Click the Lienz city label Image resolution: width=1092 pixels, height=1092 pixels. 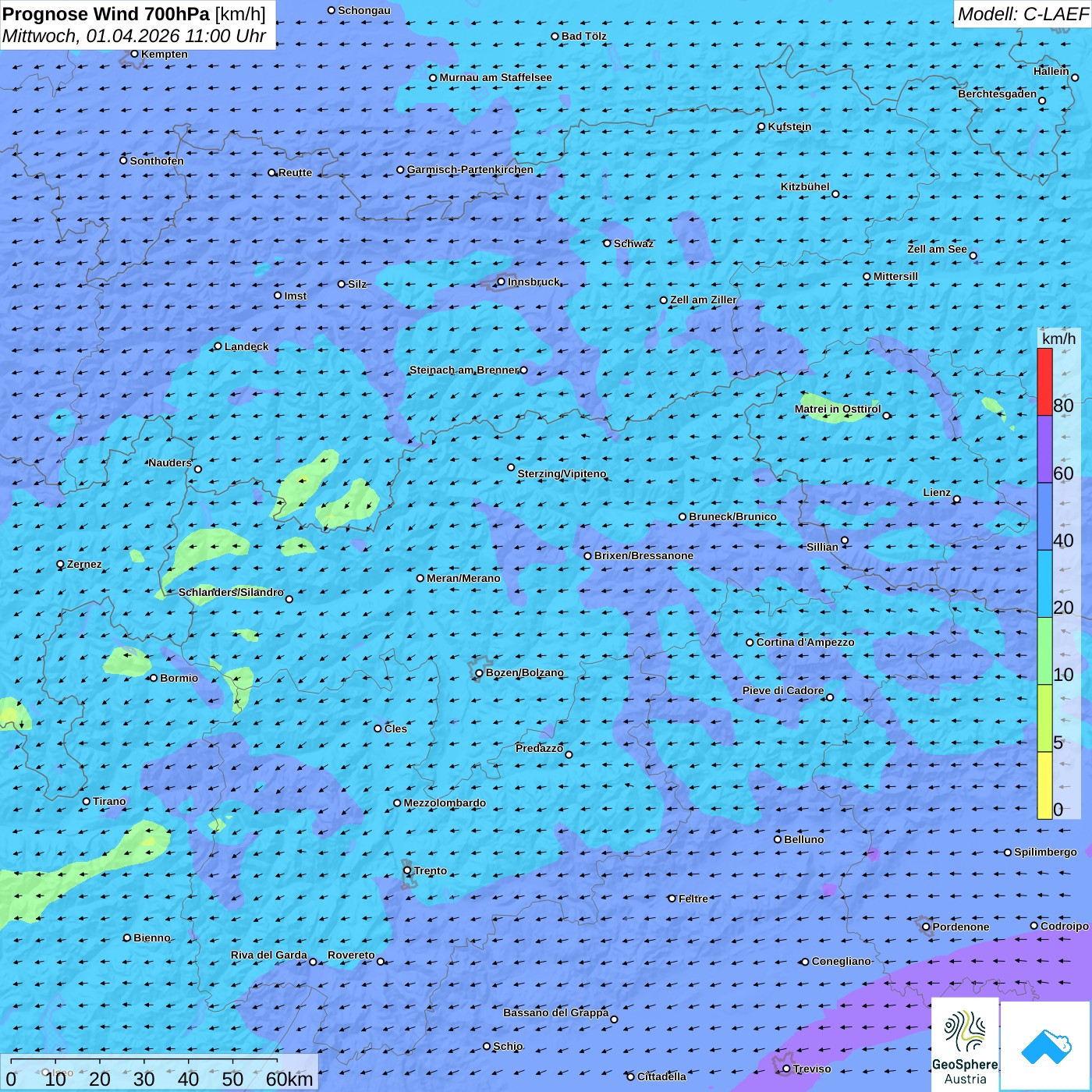point(937,492)
